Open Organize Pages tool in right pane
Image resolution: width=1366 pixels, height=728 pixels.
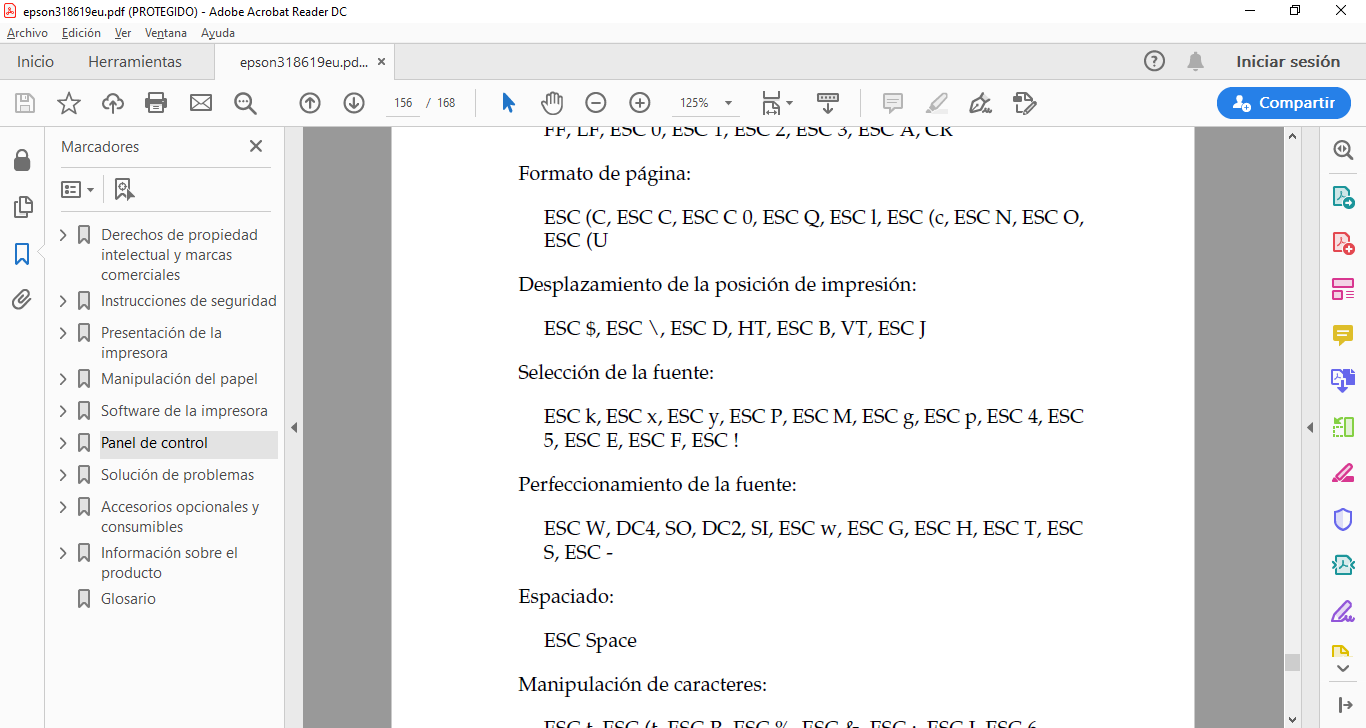point(1343,289)
